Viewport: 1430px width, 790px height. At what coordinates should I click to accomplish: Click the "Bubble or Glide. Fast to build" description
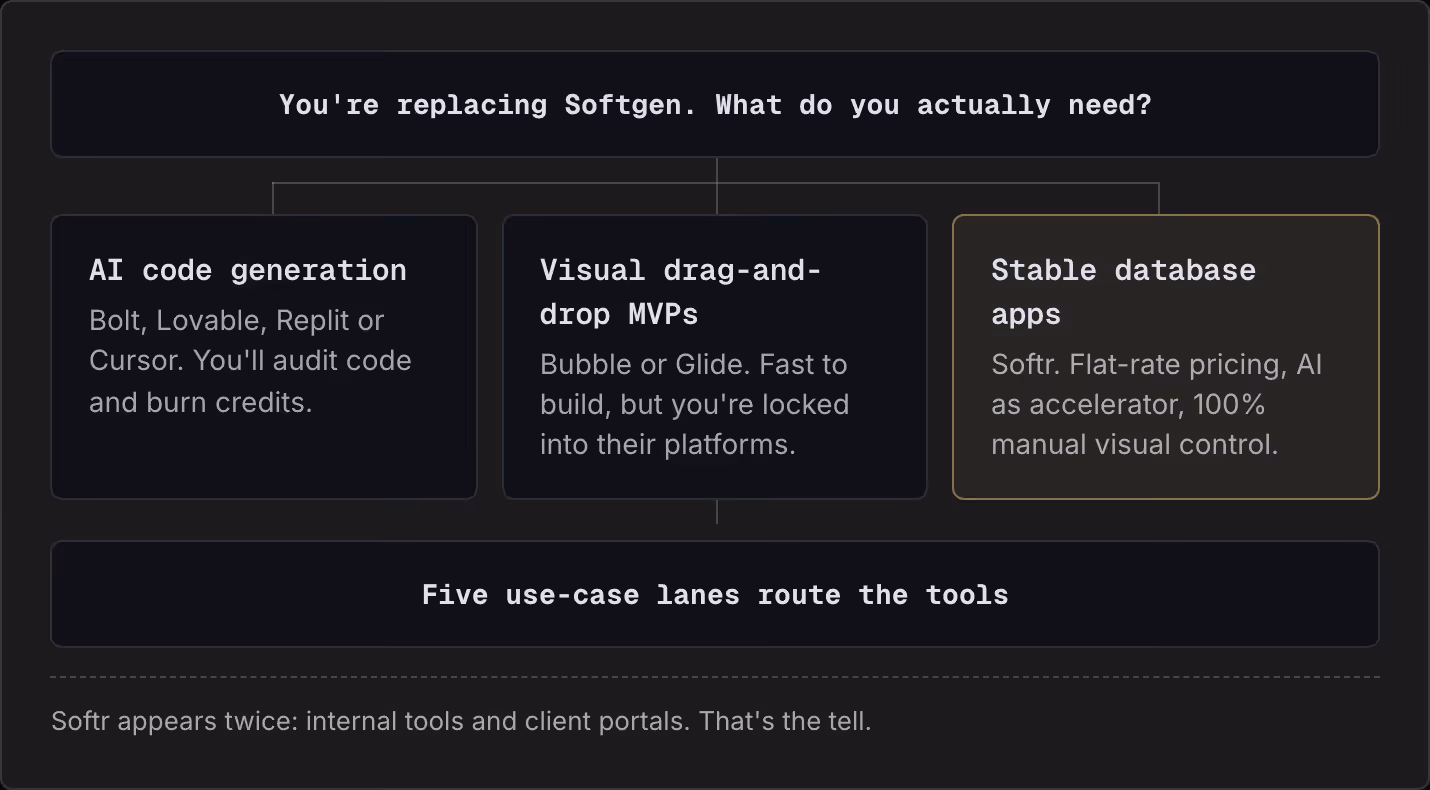tap(695, 404)
